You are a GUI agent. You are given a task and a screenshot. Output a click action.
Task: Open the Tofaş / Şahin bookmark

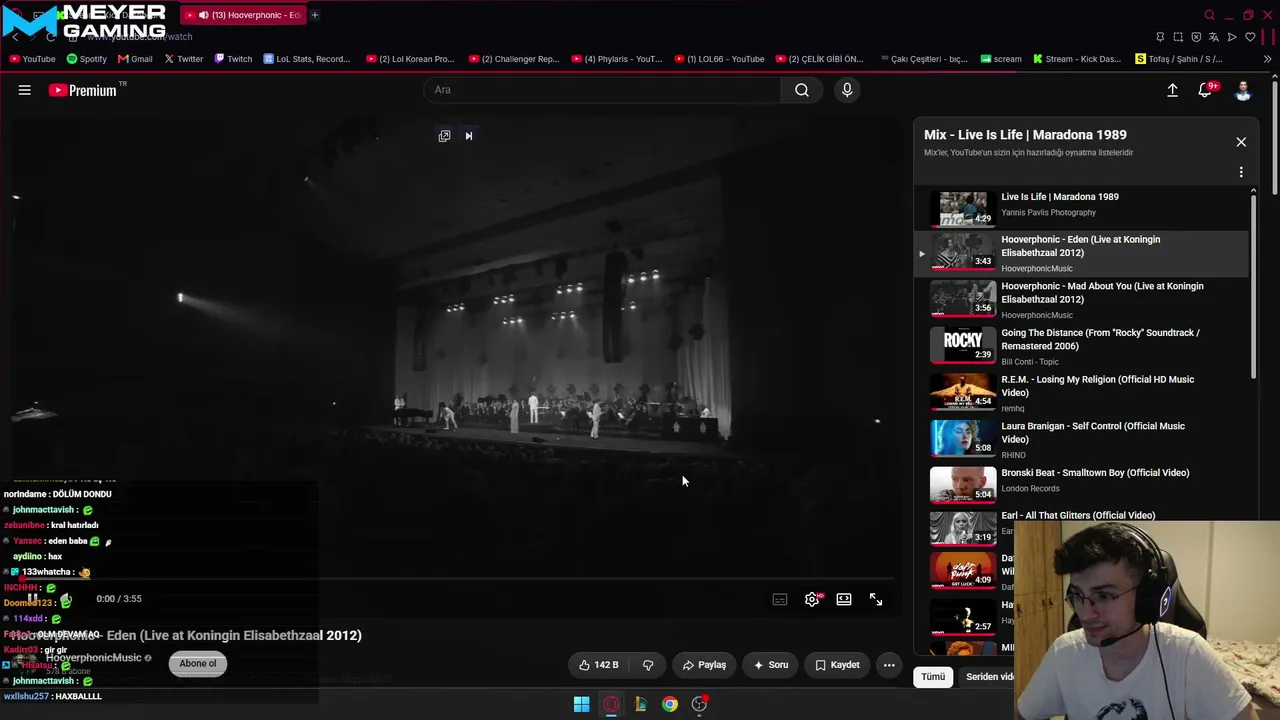[x=1179, y=59]
